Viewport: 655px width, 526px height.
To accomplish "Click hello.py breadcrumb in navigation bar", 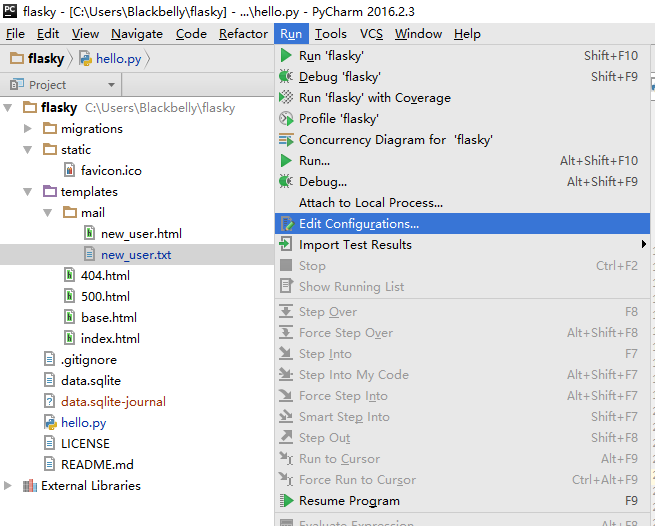I will coord(118,58).
